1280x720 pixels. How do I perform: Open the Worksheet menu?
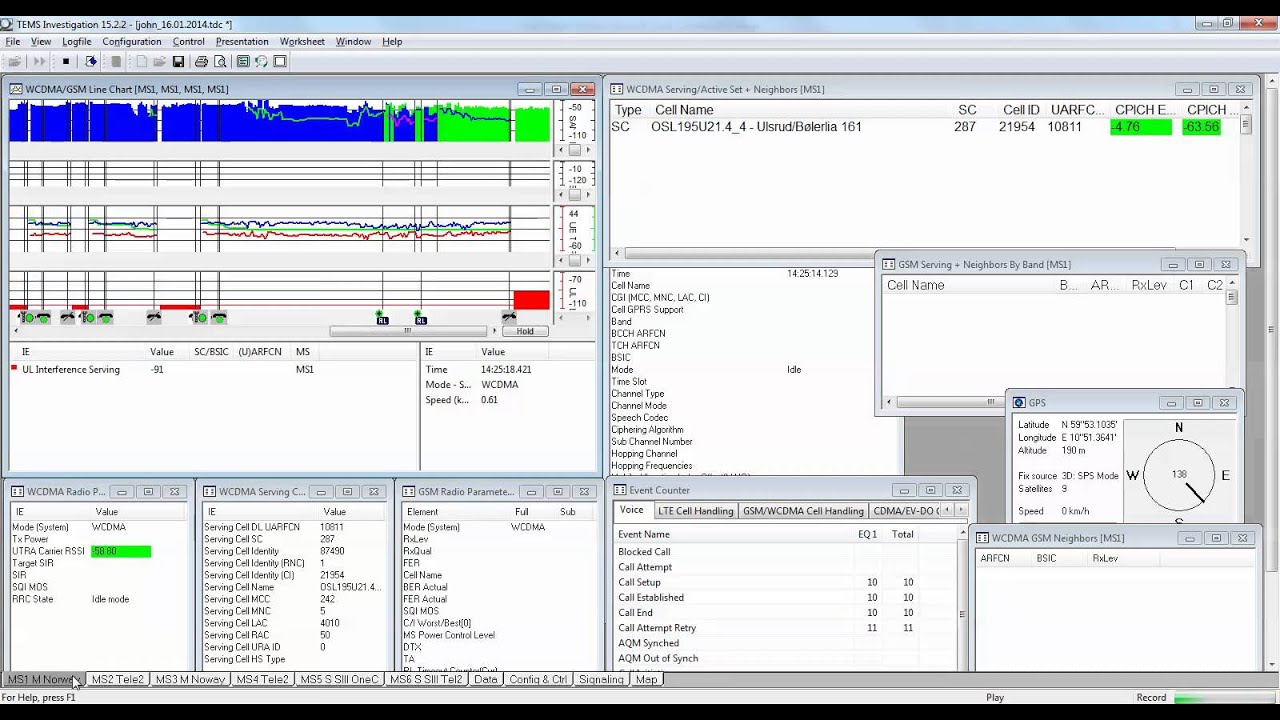(302, 42)
